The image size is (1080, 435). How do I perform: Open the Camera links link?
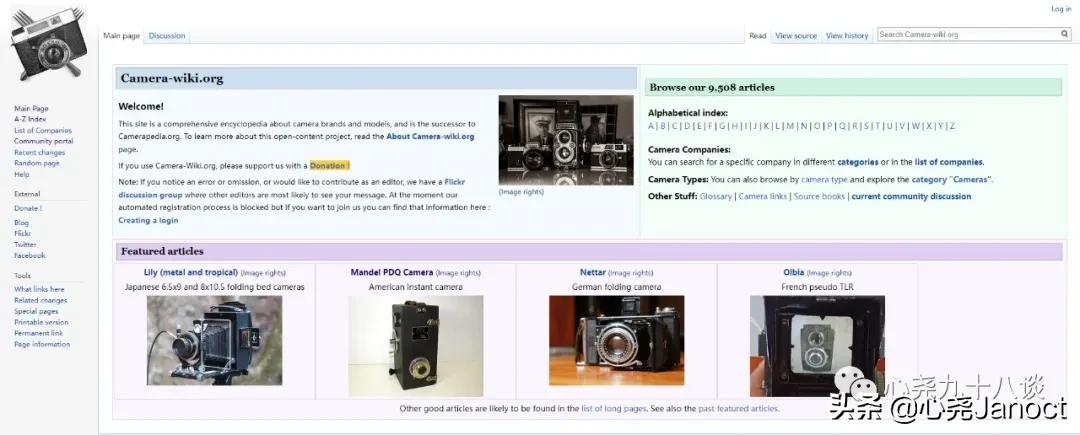762,197
